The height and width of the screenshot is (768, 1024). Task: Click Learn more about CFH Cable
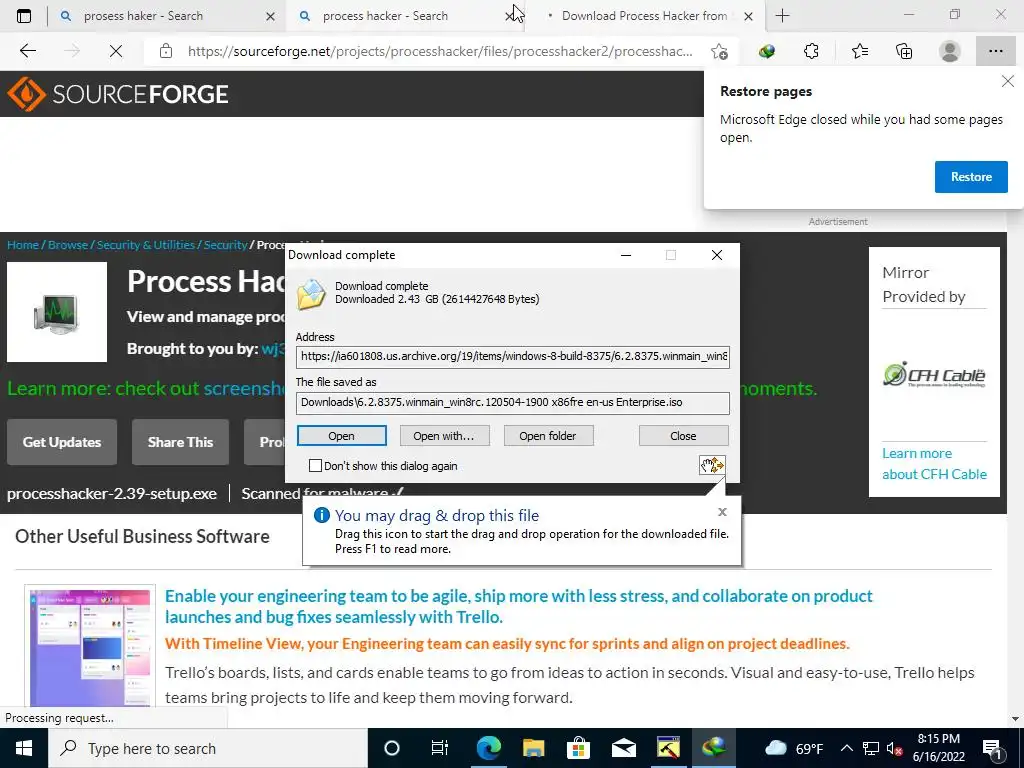(x=934, y=464)
